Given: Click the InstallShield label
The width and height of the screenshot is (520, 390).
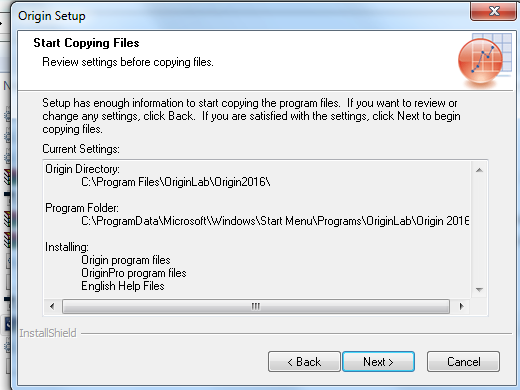Looking at the screenshot, I should pyautogui.click(x=48, y=333).
